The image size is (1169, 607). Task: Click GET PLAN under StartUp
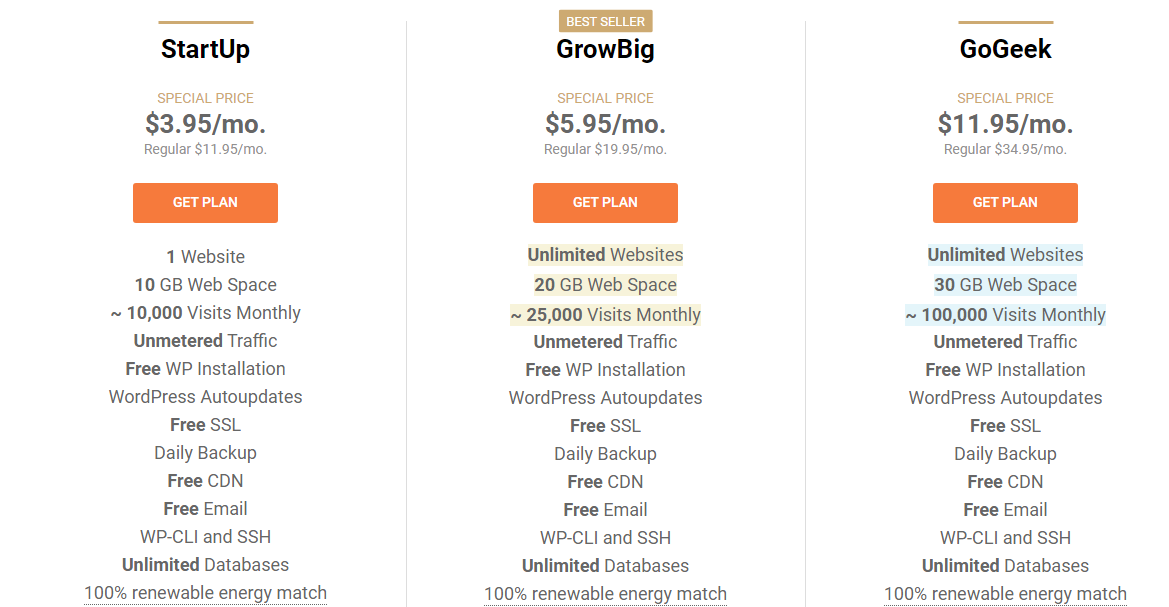coord(205,203)
